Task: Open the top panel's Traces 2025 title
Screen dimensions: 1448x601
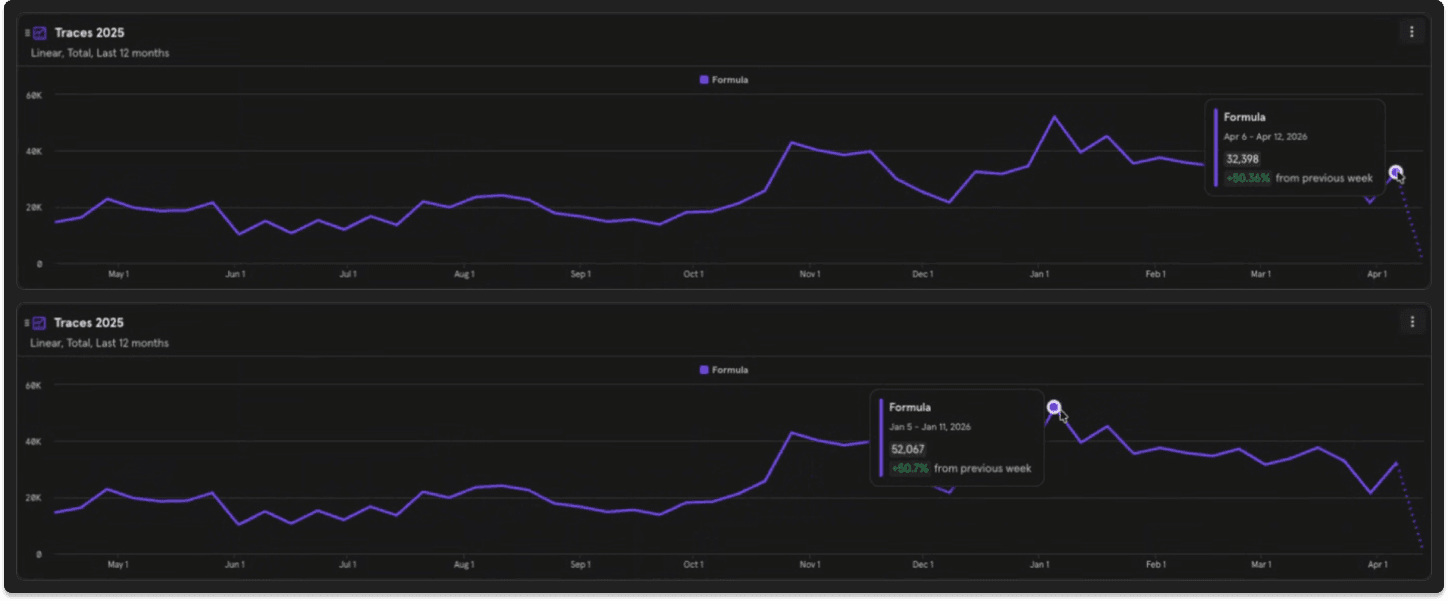Action: click(x=89, y=33)
